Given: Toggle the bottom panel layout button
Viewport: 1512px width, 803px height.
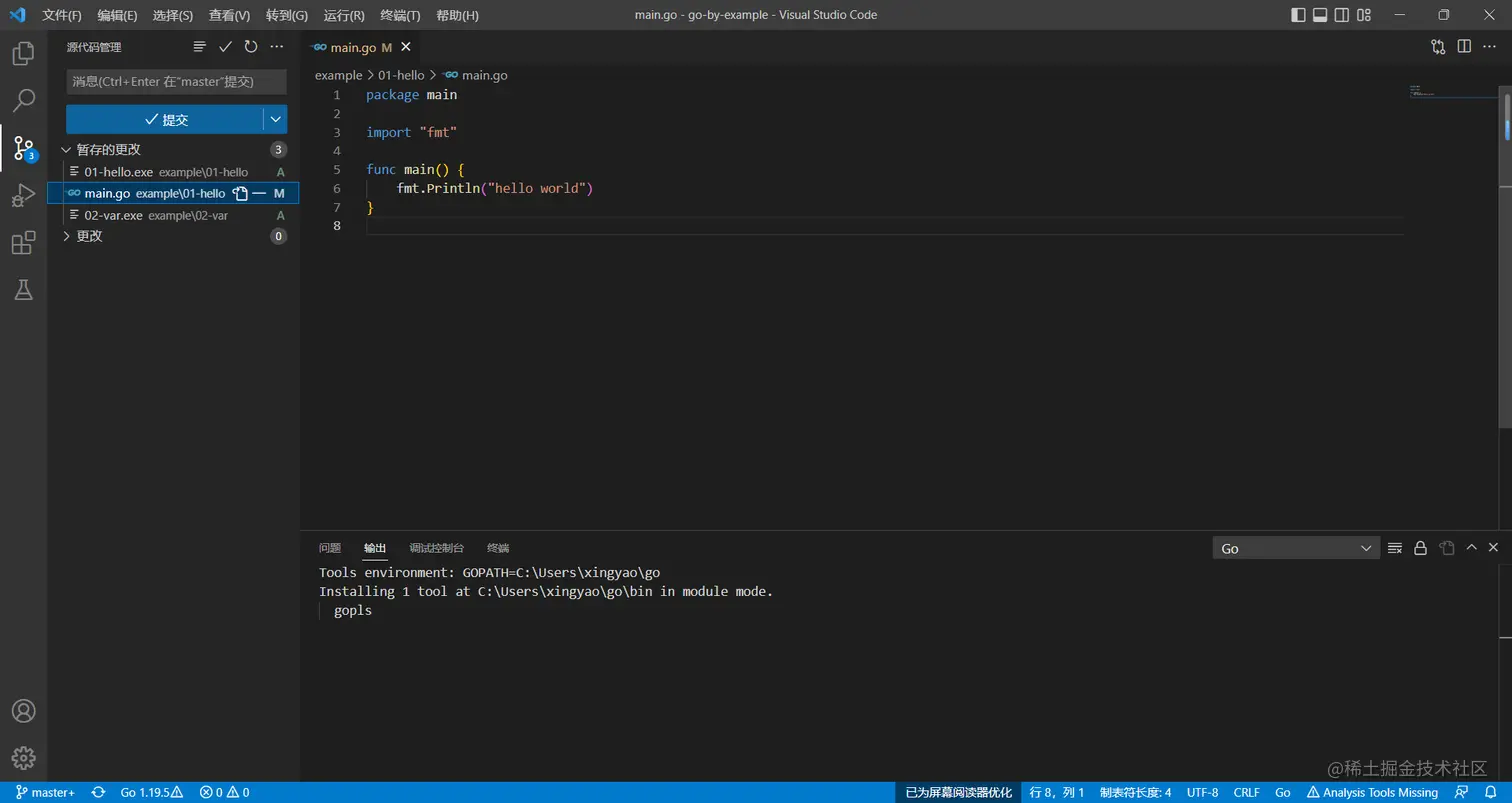Looking at the screenshot, I should 1320,15.
